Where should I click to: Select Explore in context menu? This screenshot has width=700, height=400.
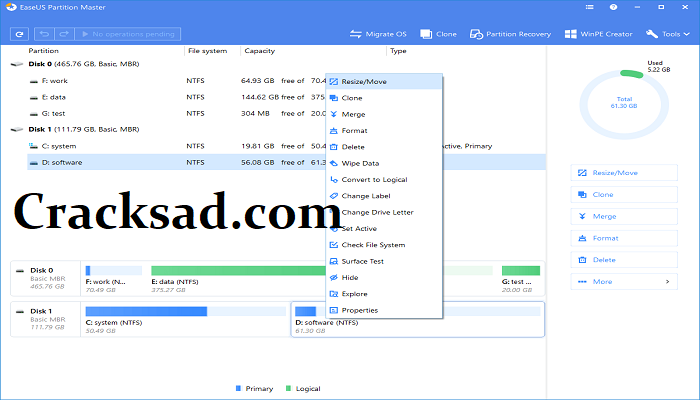pos(384,294)
